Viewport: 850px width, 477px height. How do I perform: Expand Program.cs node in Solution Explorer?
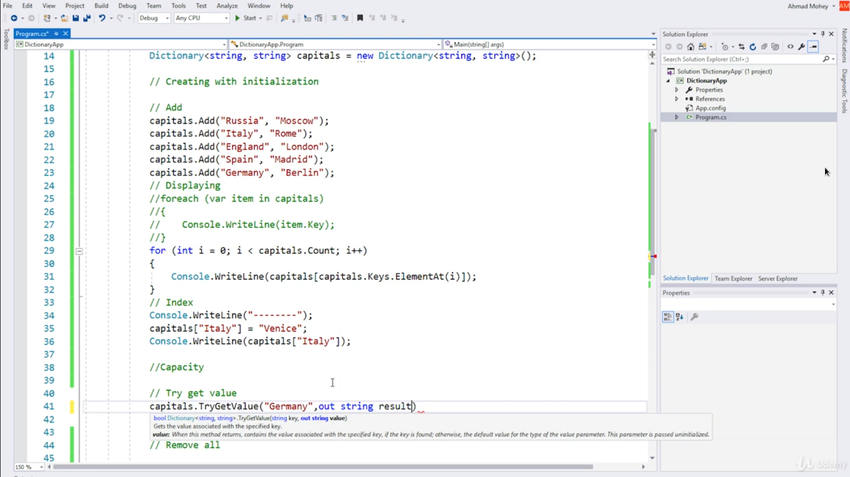(677, 117)
